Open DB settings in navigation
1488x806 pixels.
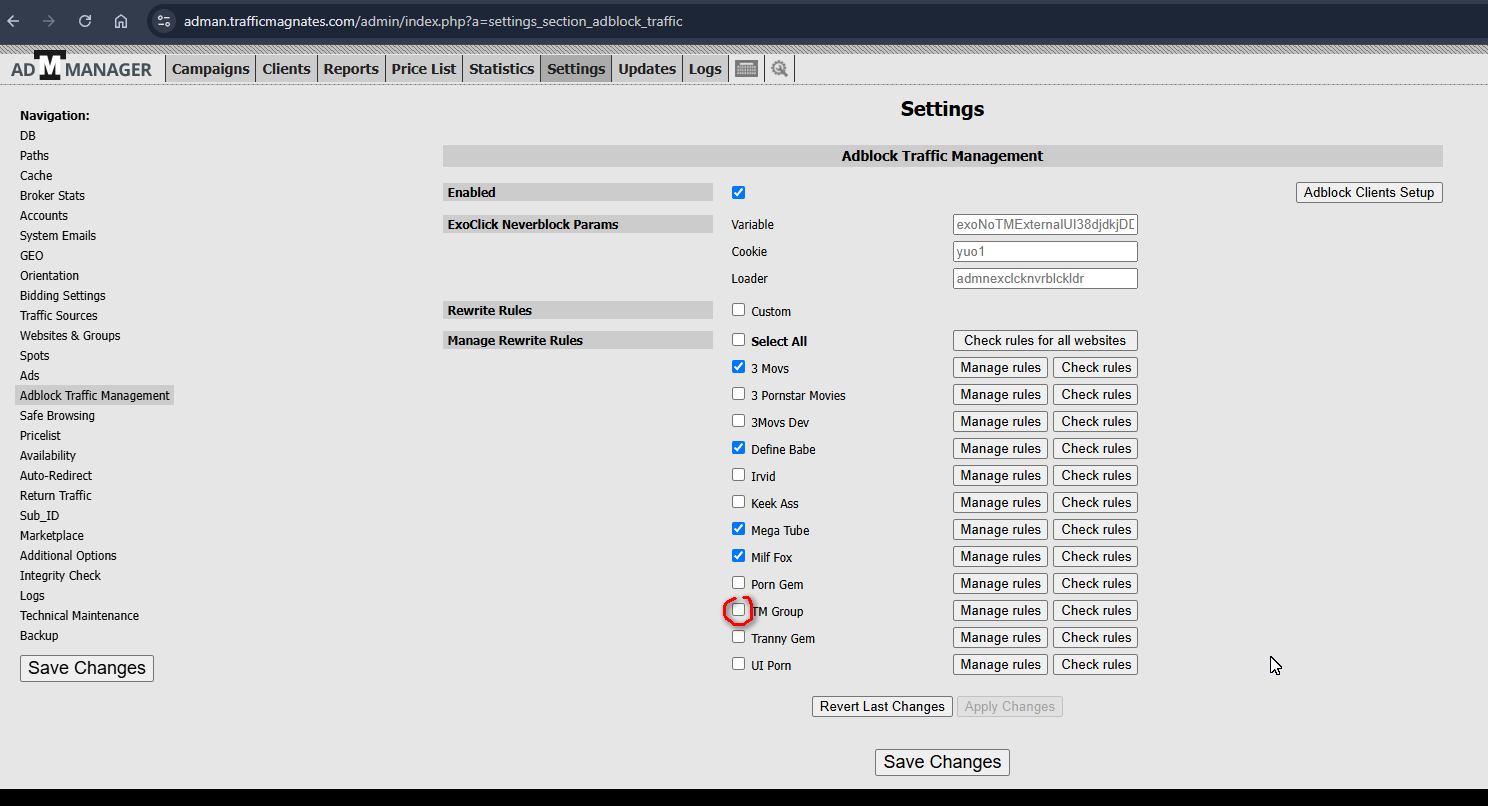point(28,135)
